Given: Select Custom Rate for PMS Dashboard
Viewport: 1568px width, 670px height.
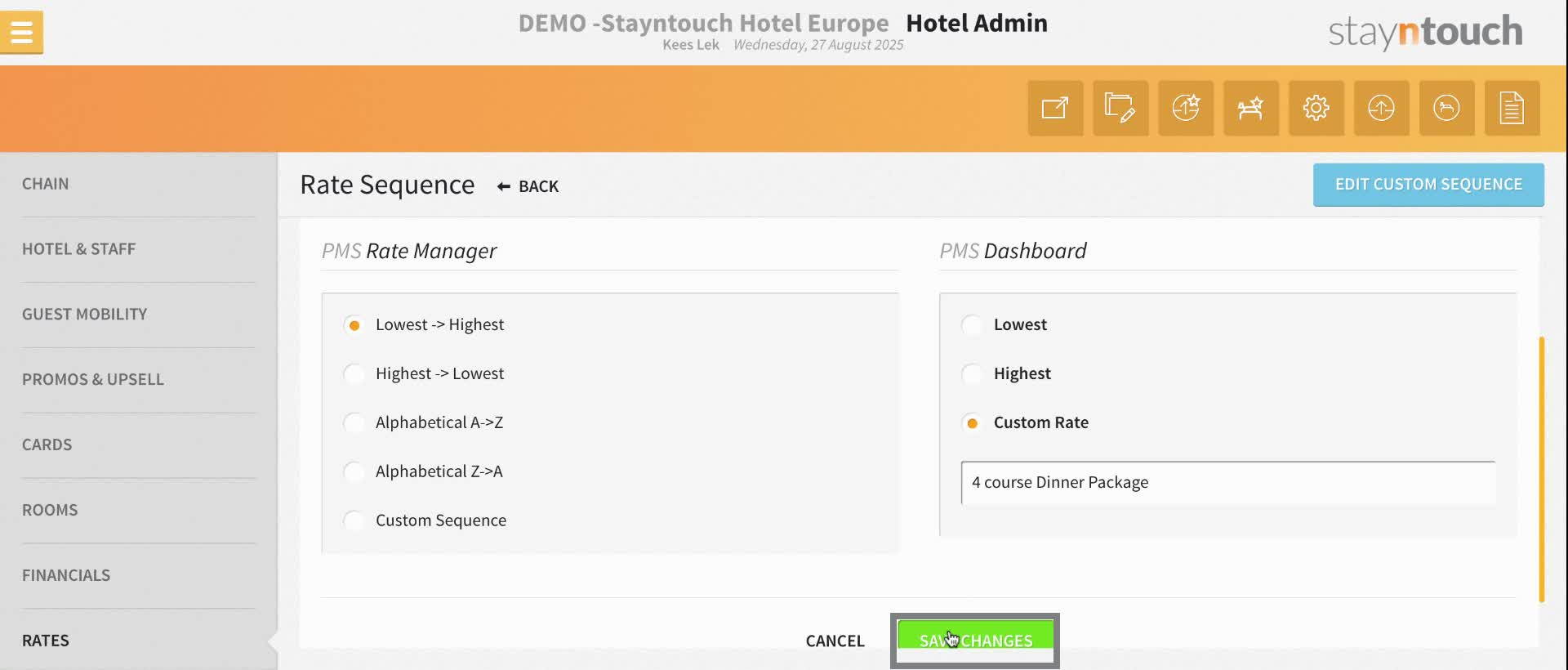Looking at the screenshot, I should (x=972, y=423).
